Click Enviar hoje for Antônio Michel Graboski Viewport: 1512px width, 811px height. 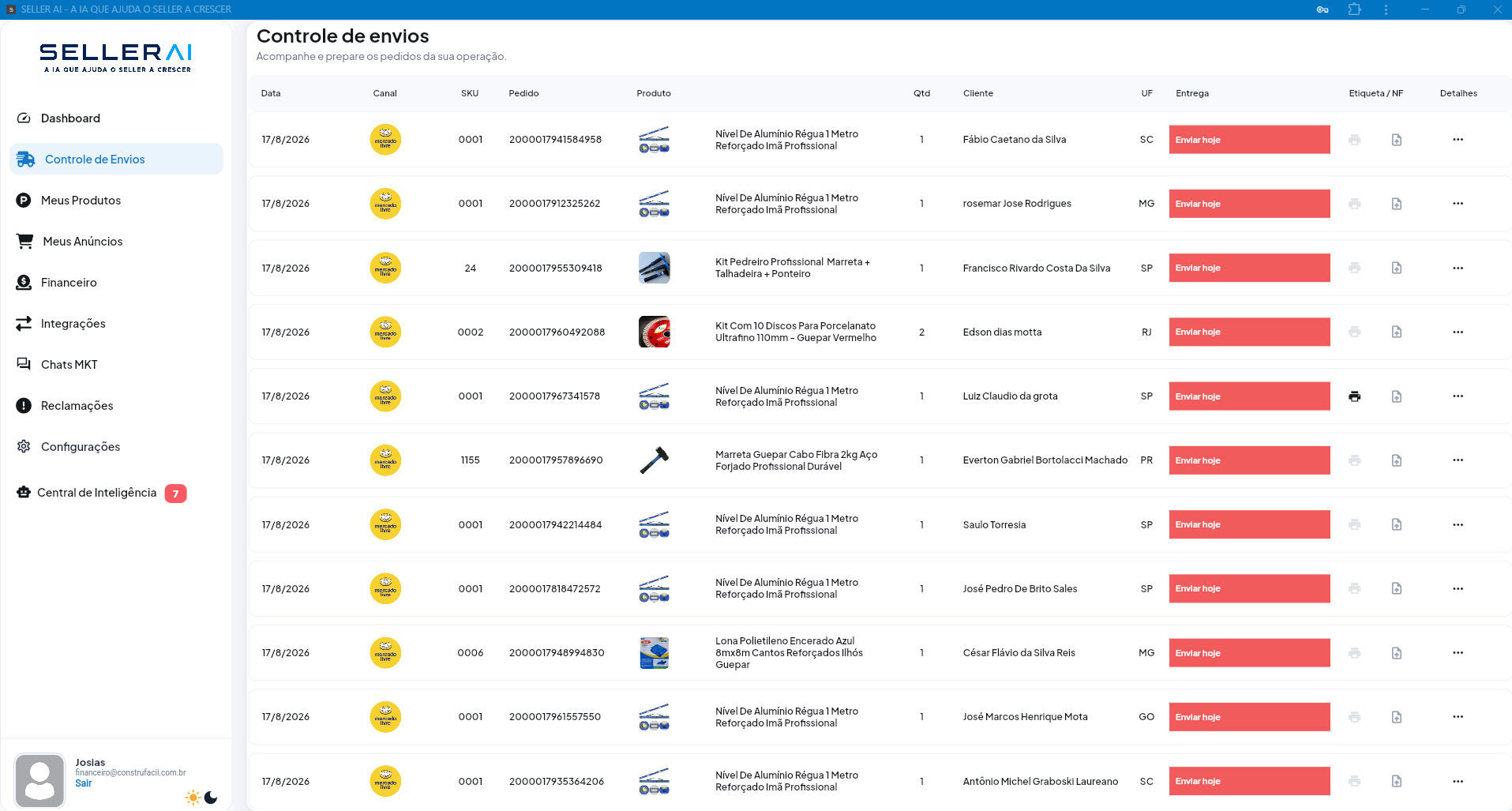pyautogui.click(x=1249, y=781)
